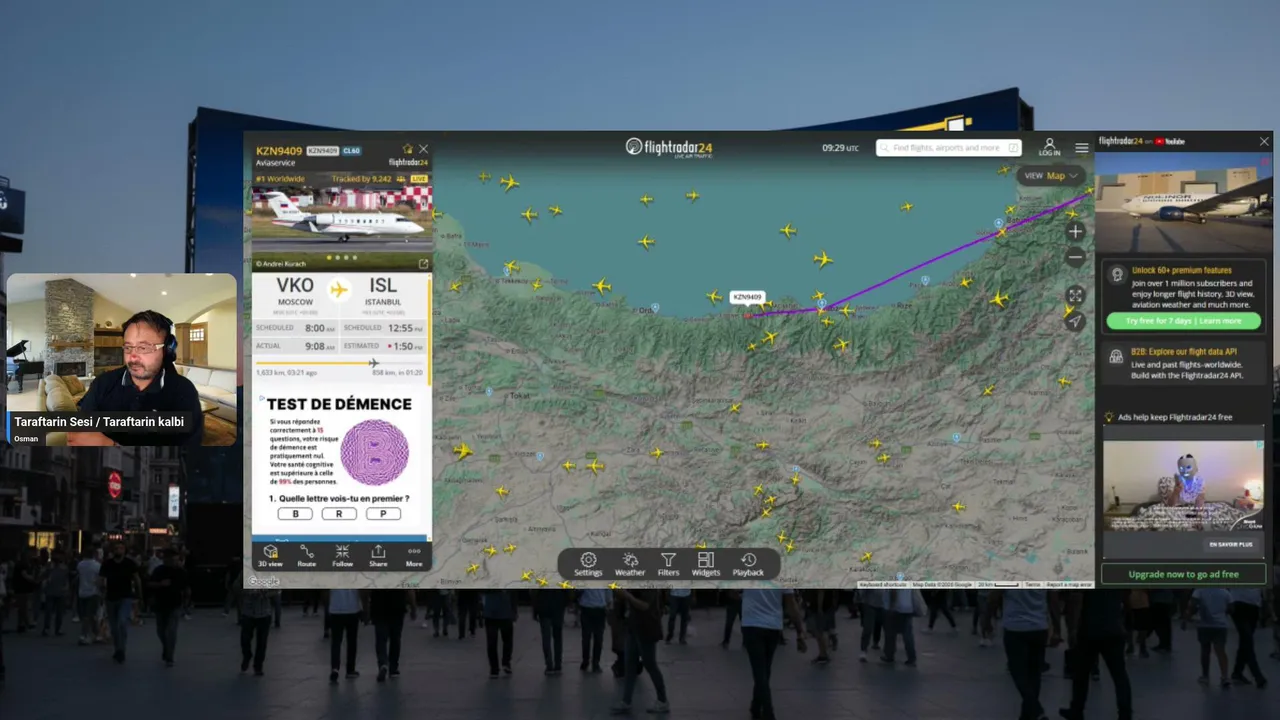Choose answer R in dementia test ad
The image size is (1280, 720).
[339, 514]
